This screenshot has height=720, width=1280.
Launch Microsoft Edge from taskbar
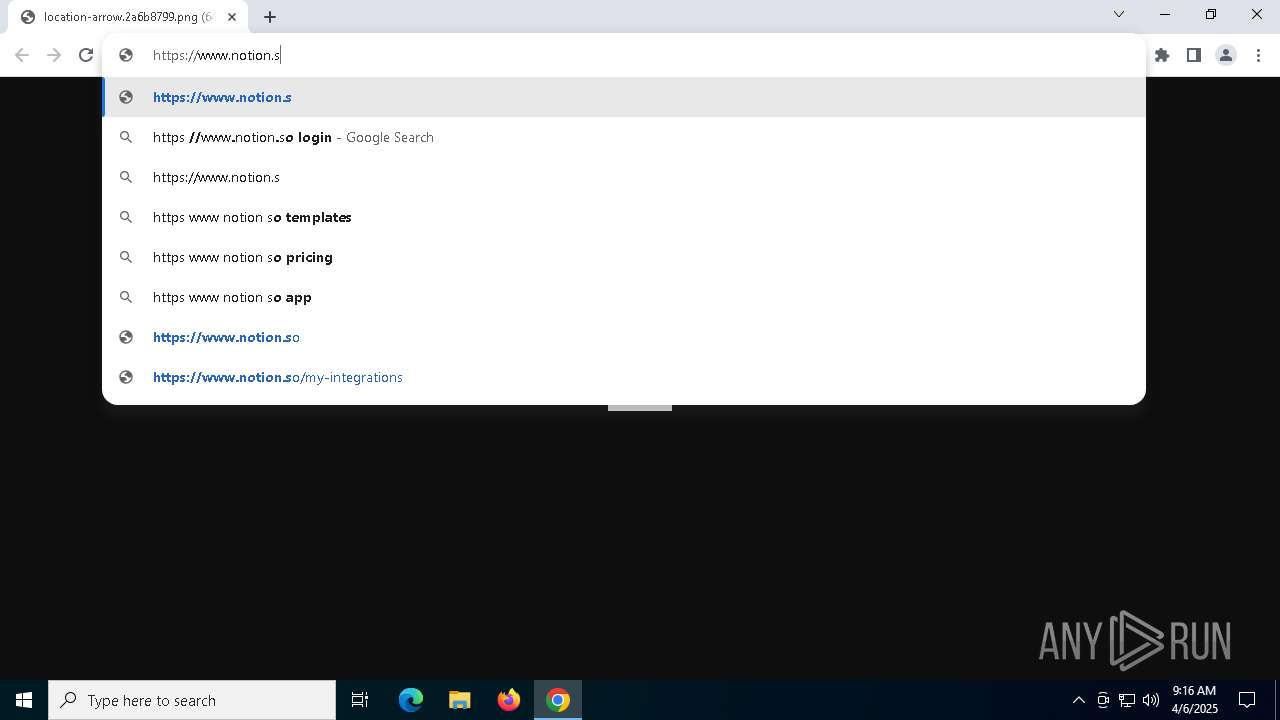point(411,700)
